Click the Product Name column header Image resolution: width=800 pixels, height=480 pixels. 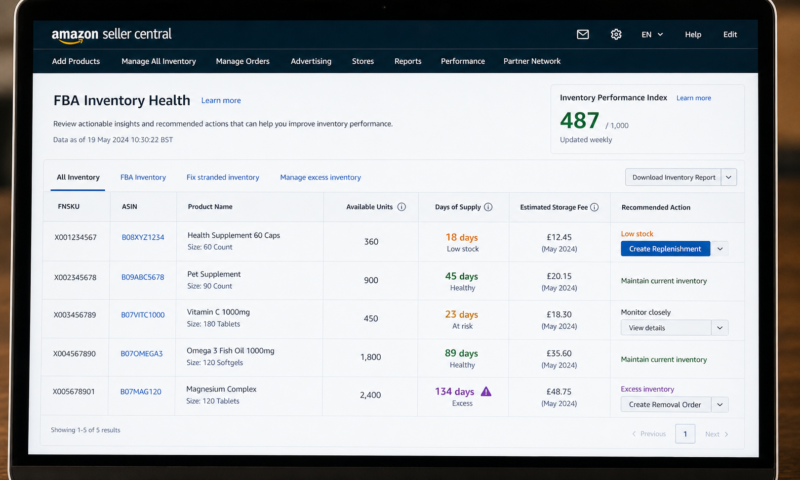coord(210,207)
